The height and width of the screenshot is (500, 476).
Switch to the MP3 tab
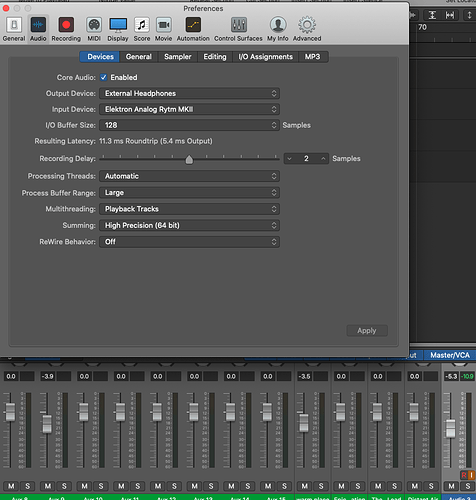313,57
